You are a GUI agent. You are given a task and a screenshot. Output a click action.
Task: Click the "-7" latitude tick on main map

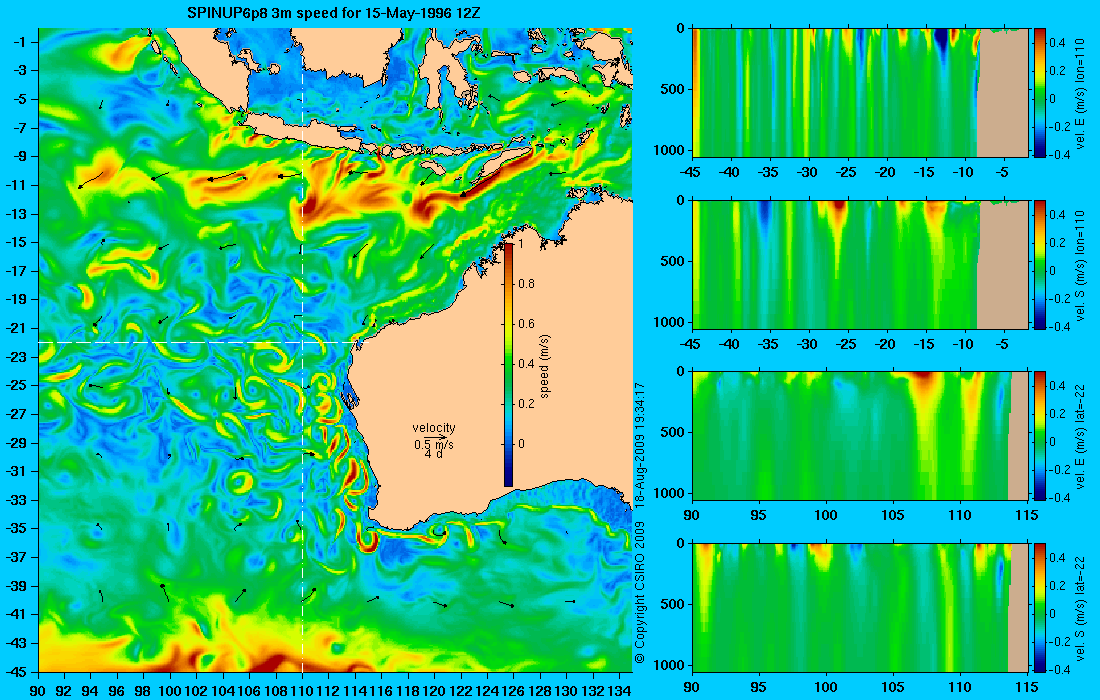[20, 128]
